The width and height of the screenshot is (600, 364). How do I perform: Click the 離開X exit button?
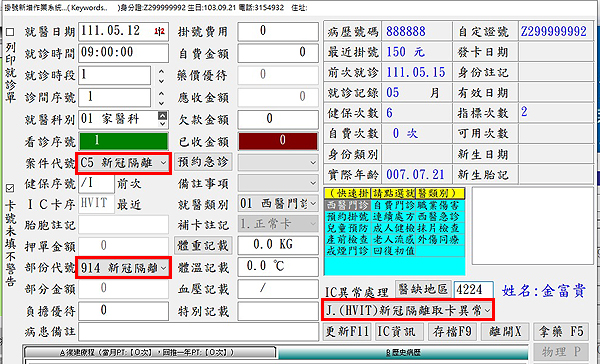[505, 331]
